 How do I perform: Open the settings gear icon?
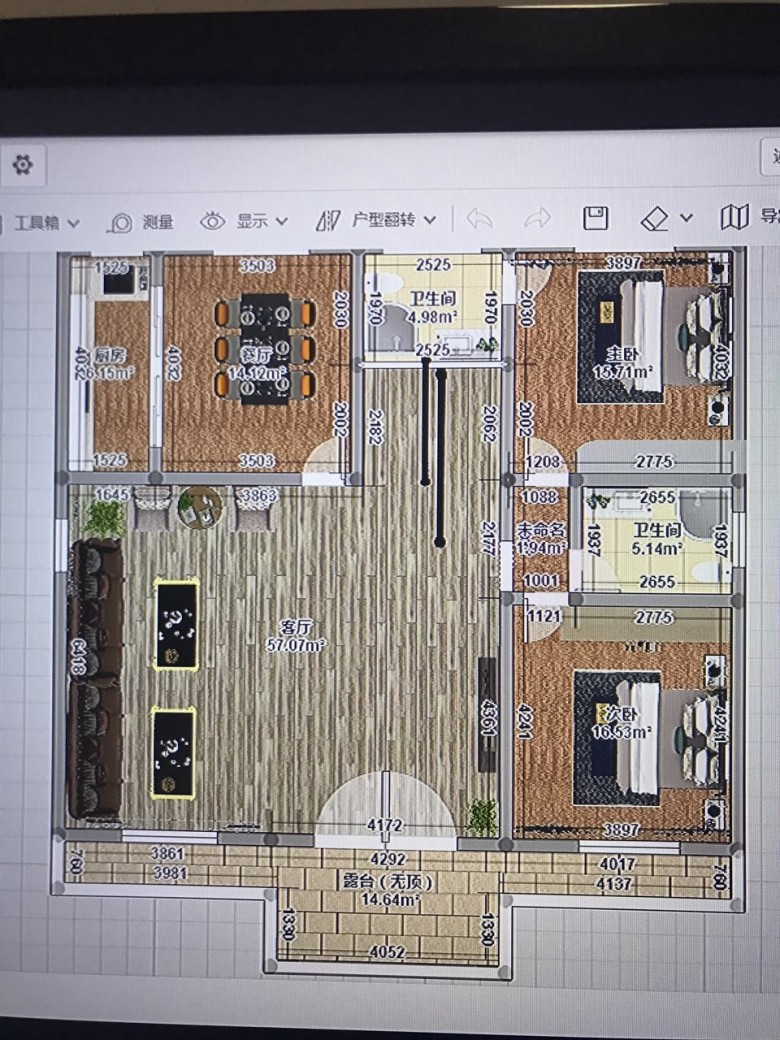(x=21, y=164)
